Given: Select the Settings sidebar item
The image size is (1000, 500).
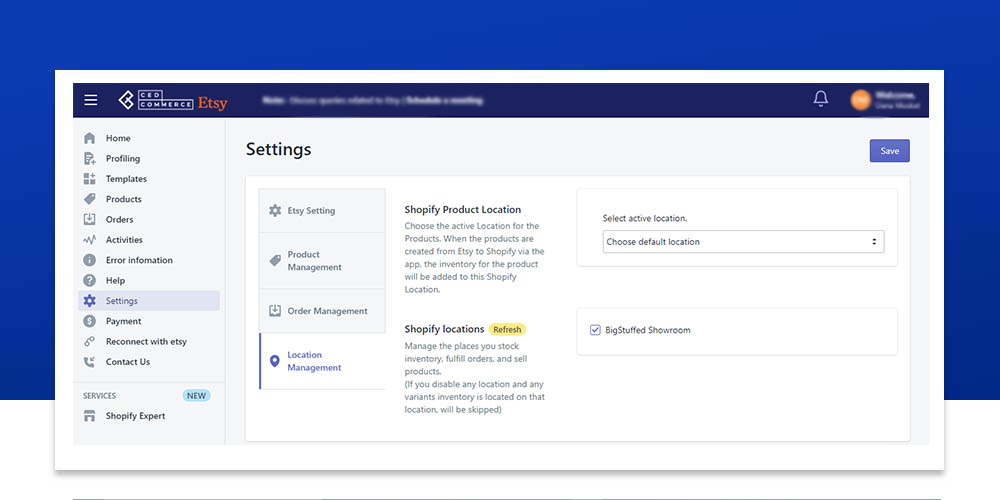Looking at the screenshot, I should pos(149,301).
